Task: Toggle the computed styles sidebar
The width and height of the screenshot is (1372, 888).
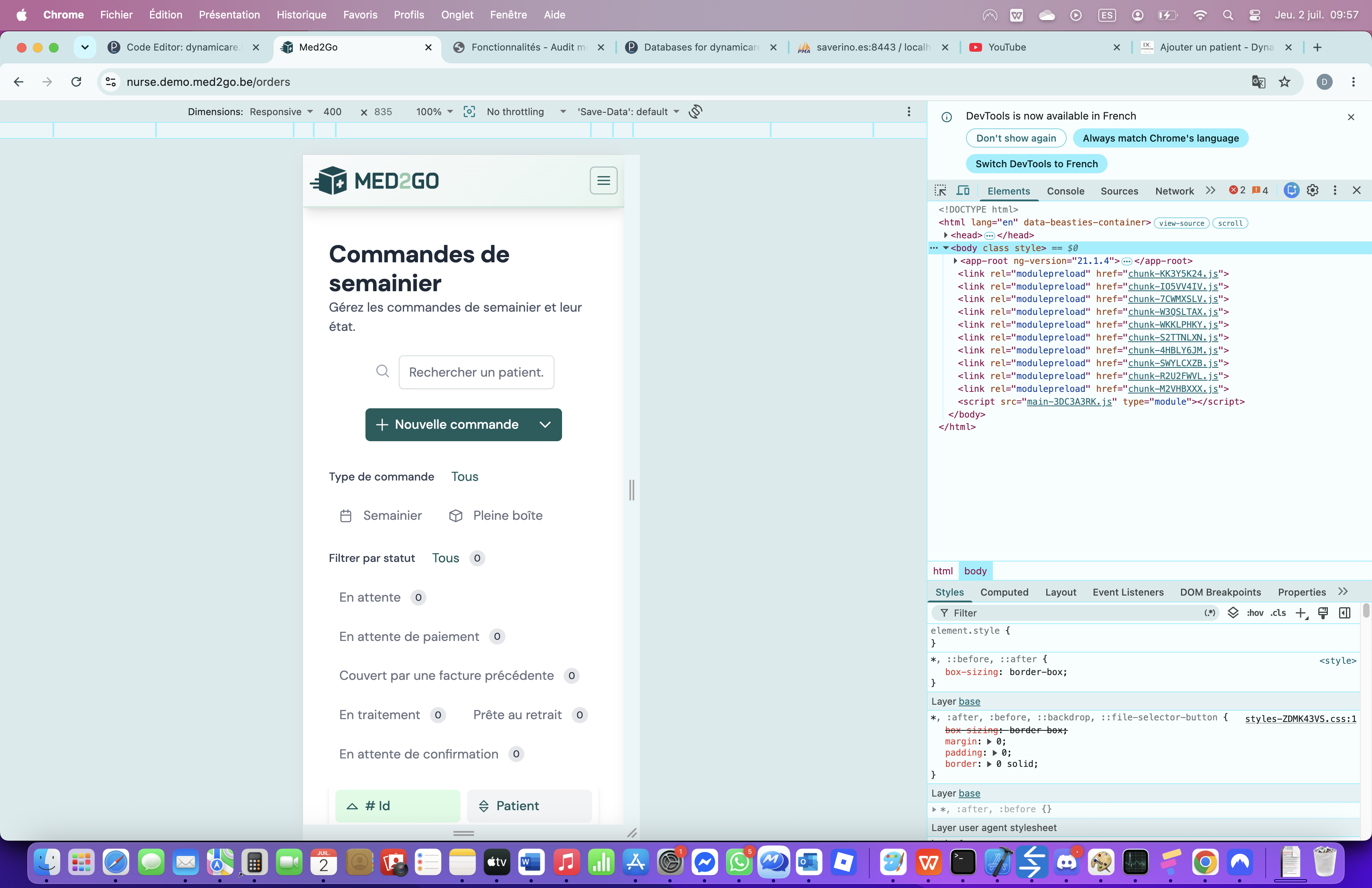Action: coord(1344,613)
